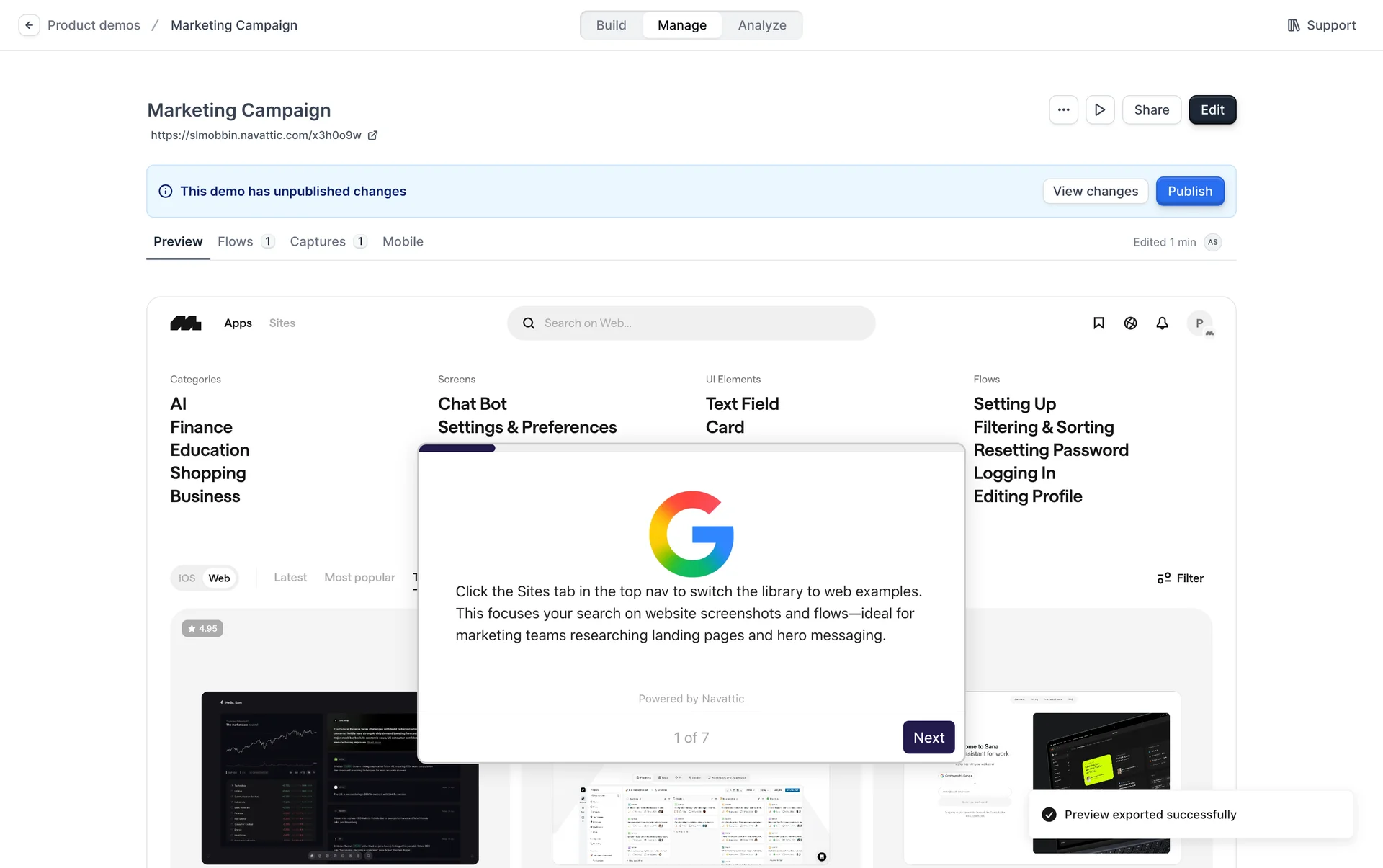Click the tour step progress bar

pyautogui.click(x=457, y=448)
